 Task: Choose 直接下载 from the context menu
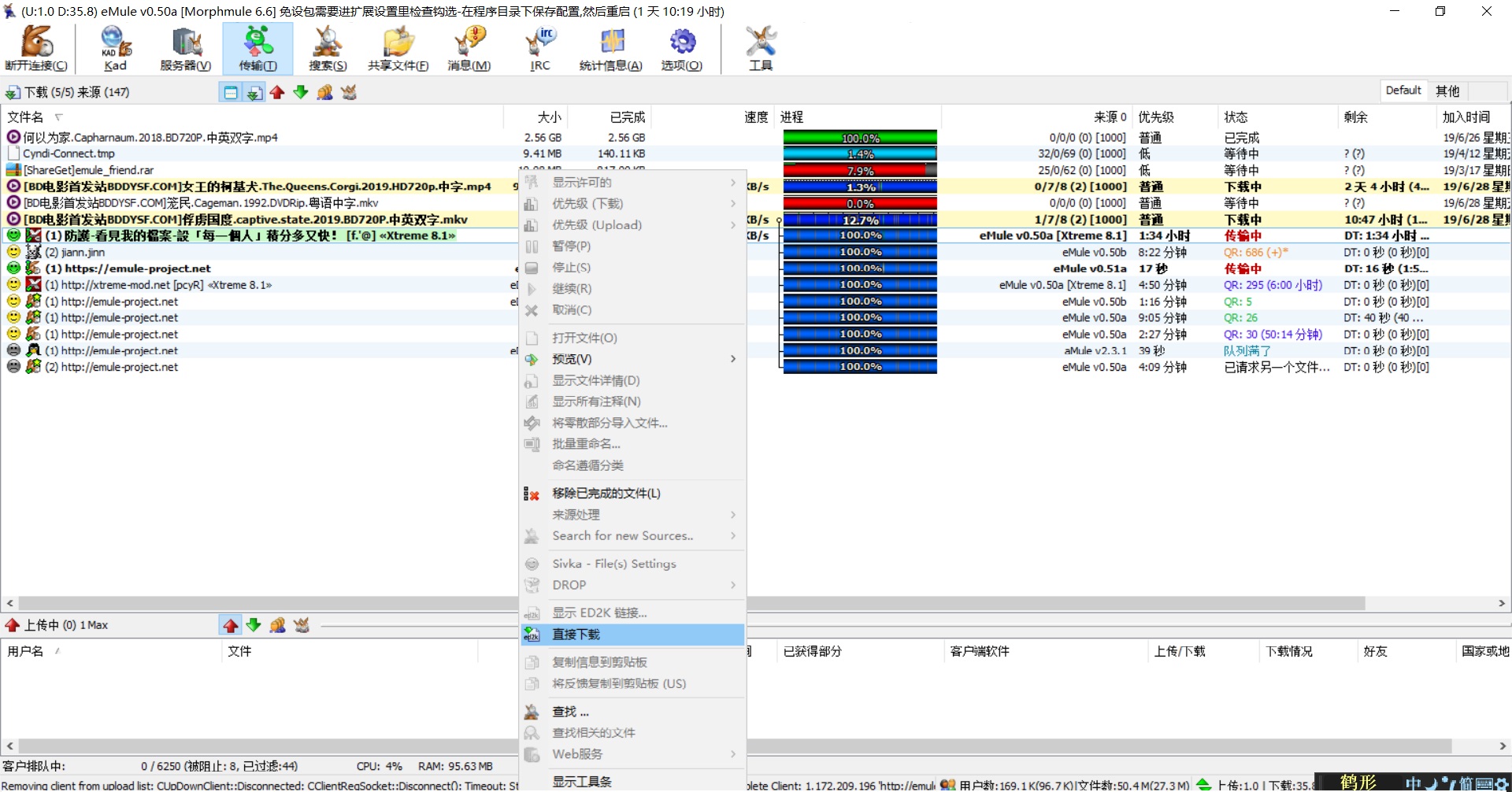(632, 635)
